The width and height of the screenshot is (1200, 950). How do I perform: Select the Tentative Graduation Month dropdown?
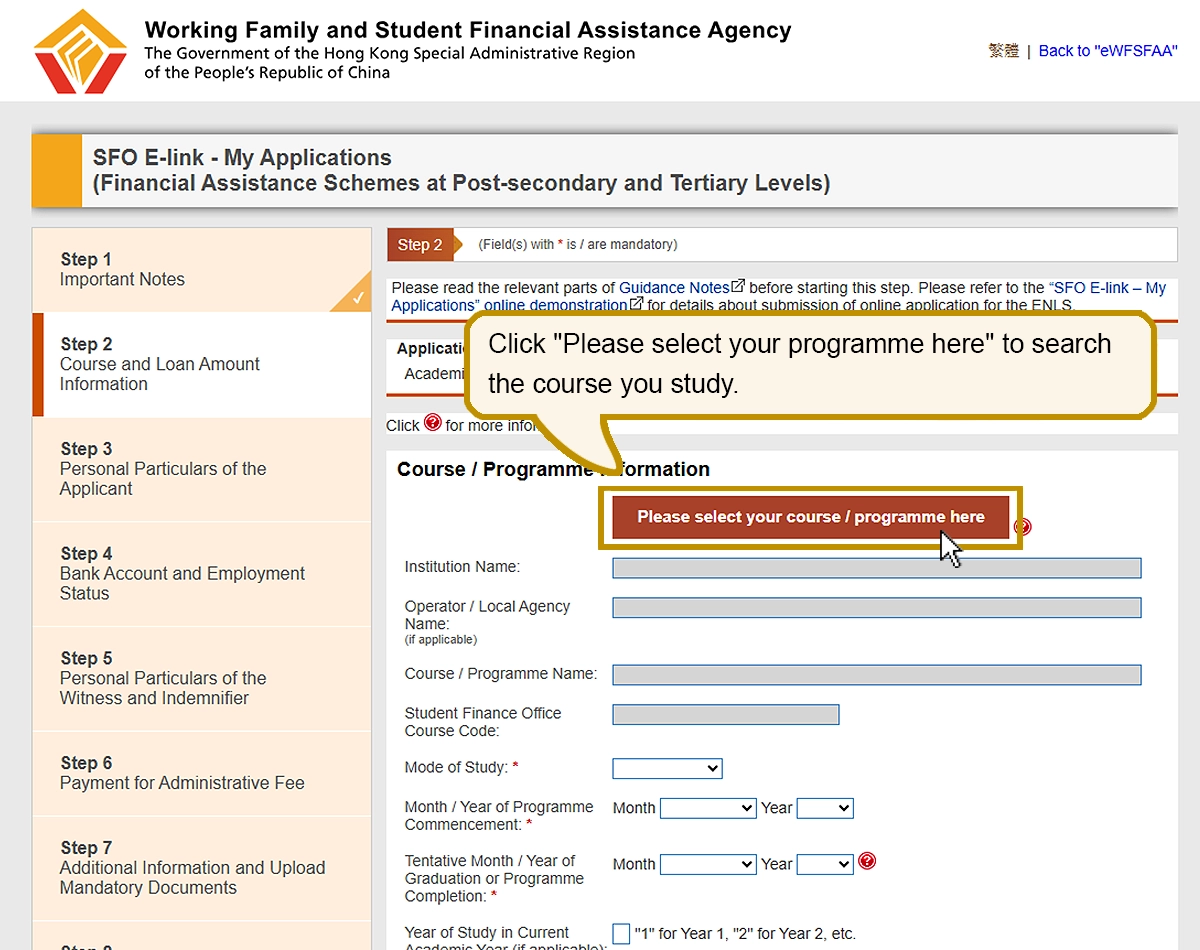(x=708, y=864)
